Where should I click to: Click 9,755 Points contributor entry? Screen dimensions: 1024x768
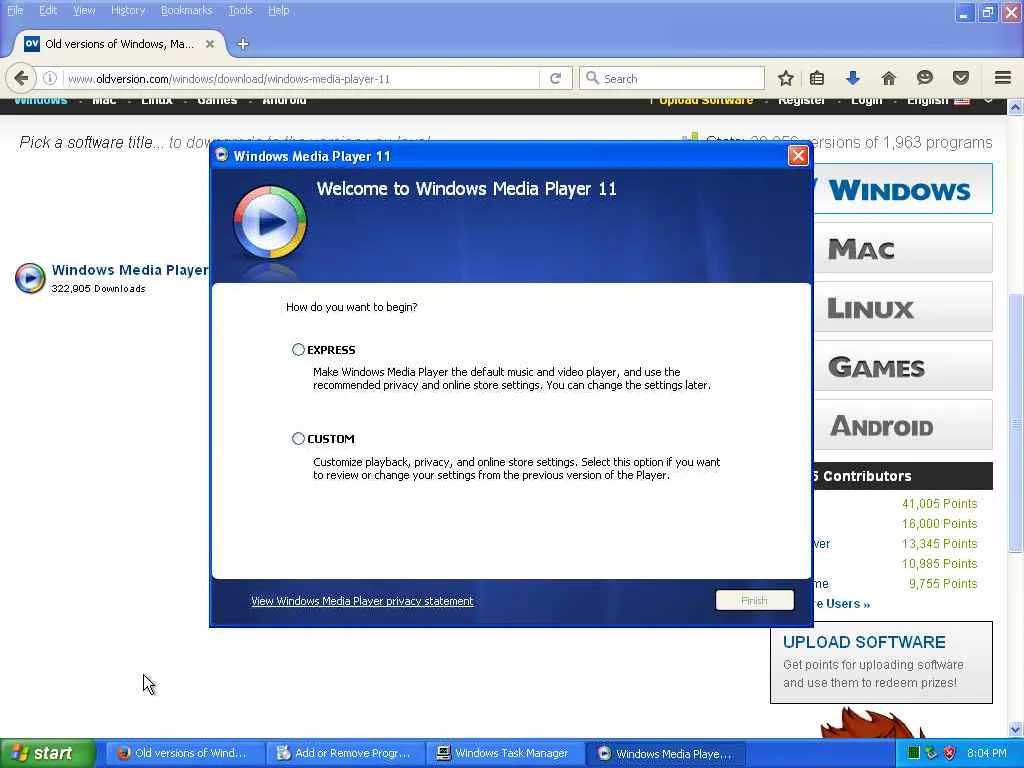click(943, 584)
